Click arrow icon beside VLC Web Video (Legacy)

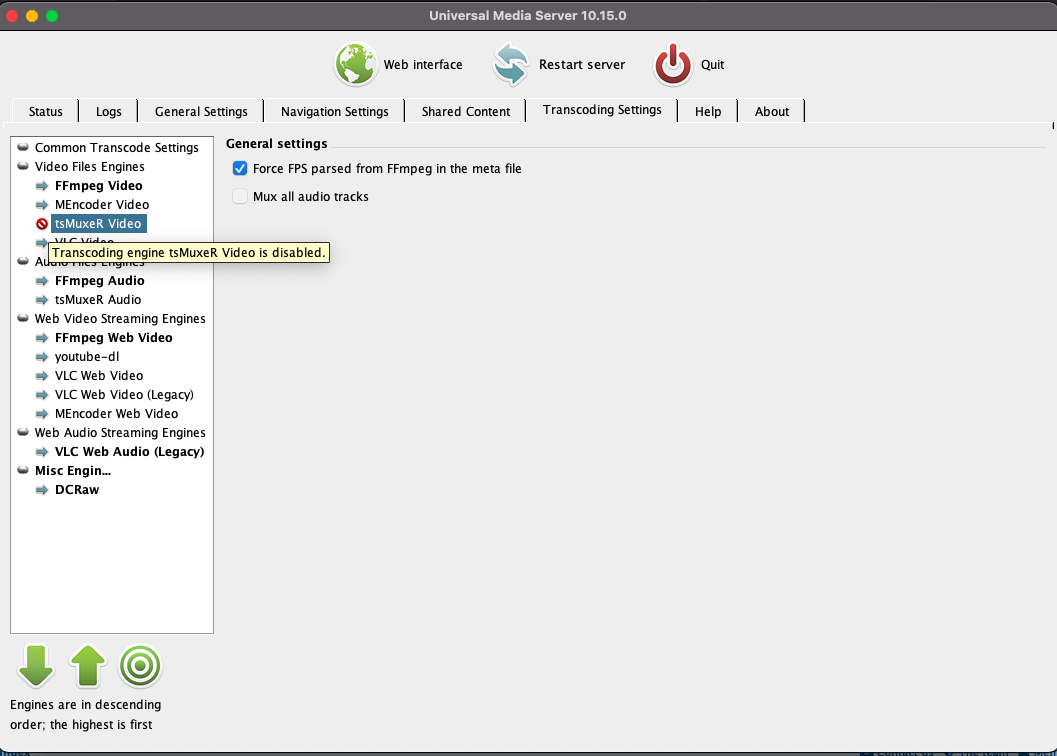tap(42, 395)
